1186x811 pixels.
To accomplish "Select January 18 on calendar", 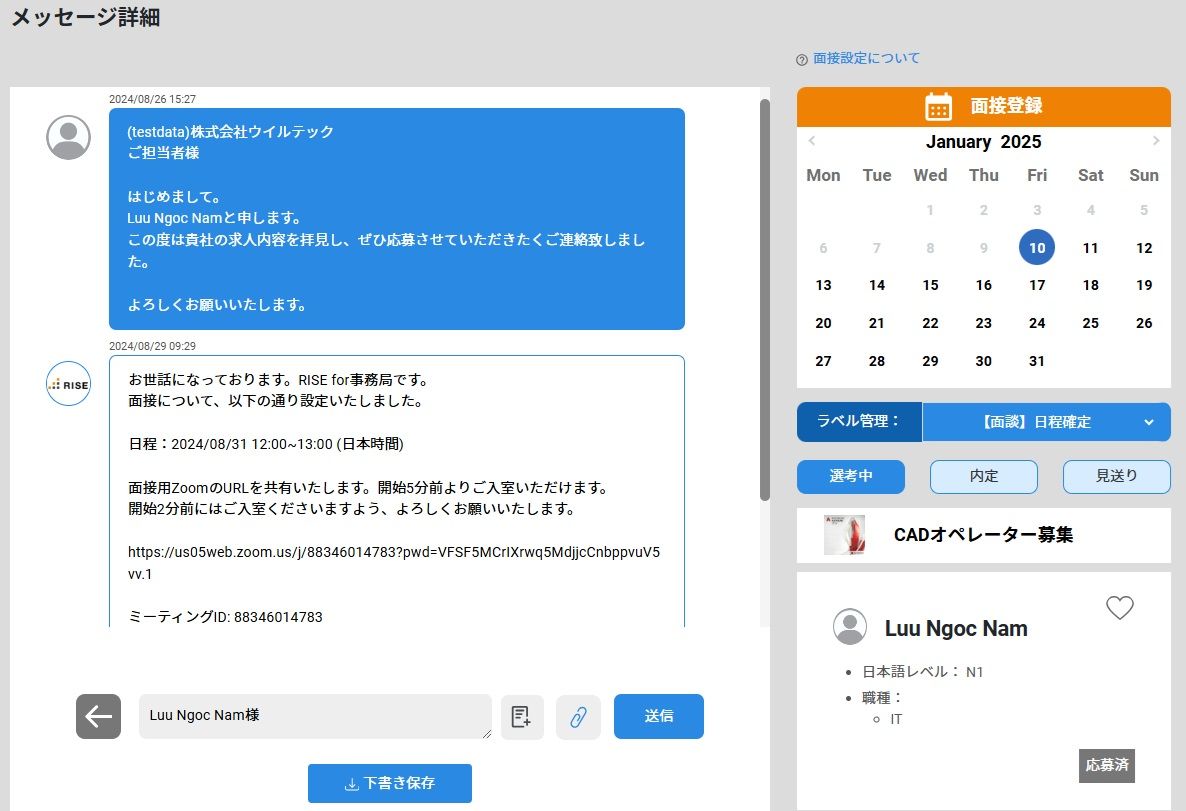I will point(1091,285).
